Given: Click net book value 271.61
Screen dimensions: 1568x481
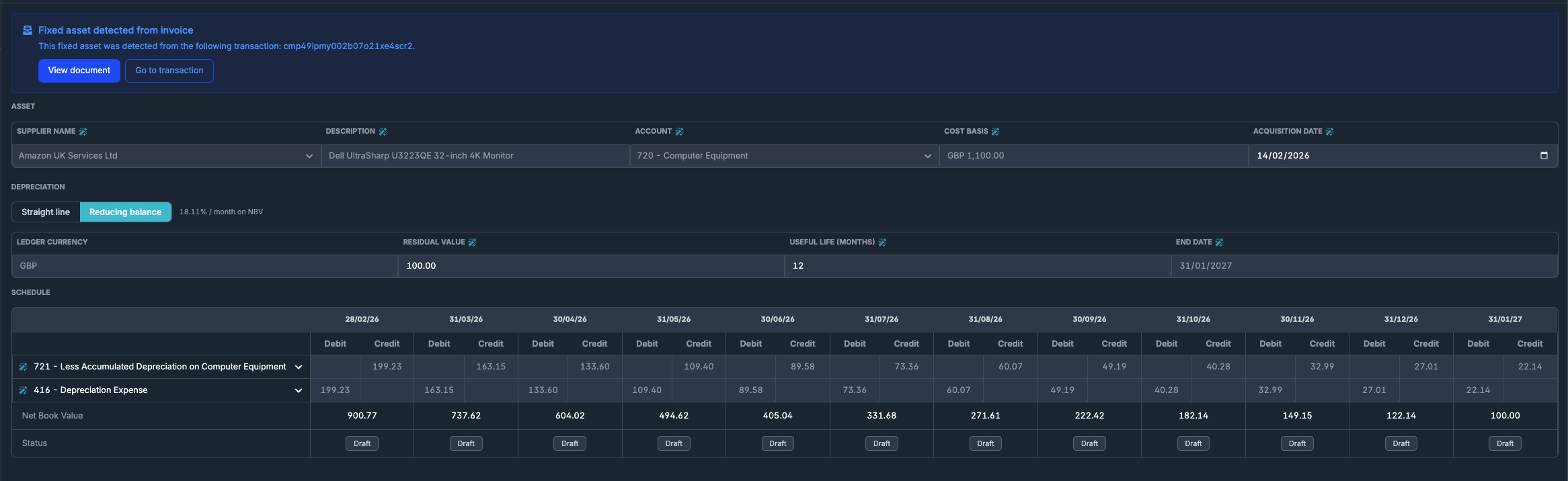Looking at the screenshot, I should (x=986, y=416).
